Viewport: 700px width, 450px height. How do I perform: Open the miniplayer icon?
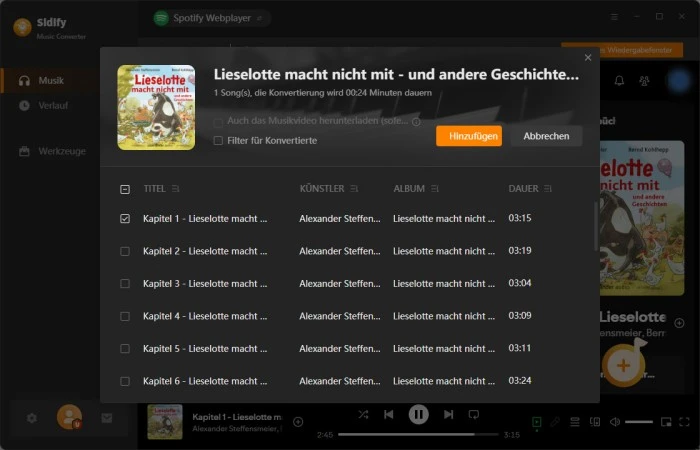click(x=666, y=422)
